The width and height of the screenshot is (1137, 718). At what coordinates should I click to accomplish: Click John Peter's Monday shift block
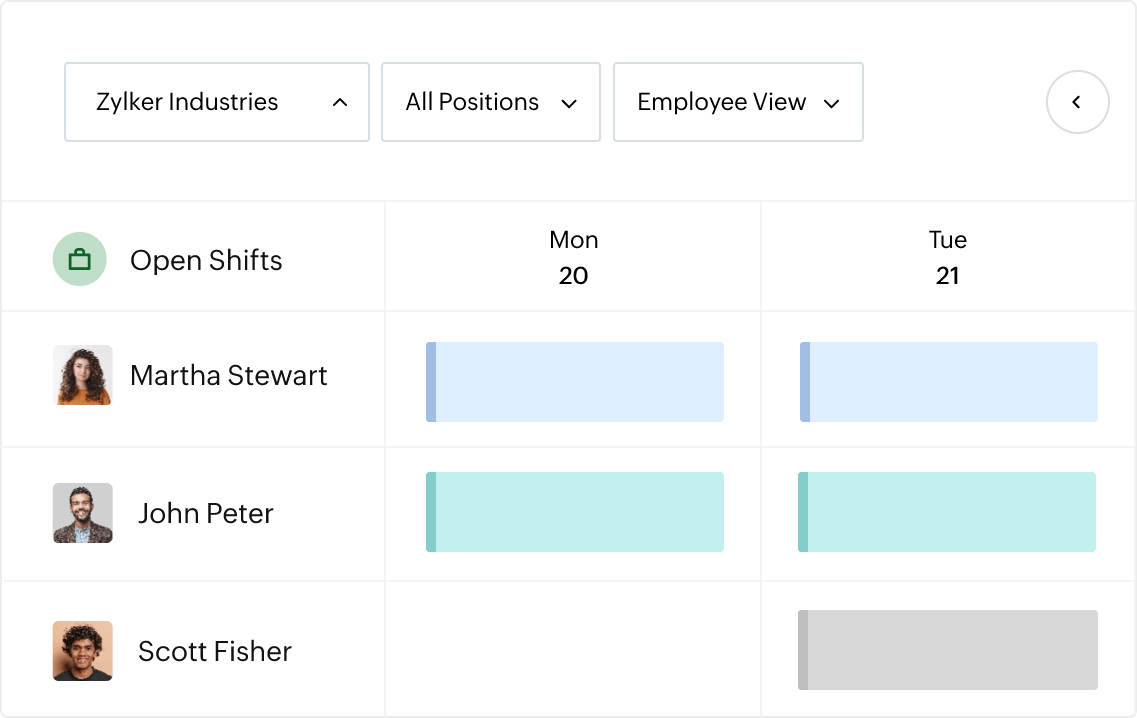tap(575, 511)
